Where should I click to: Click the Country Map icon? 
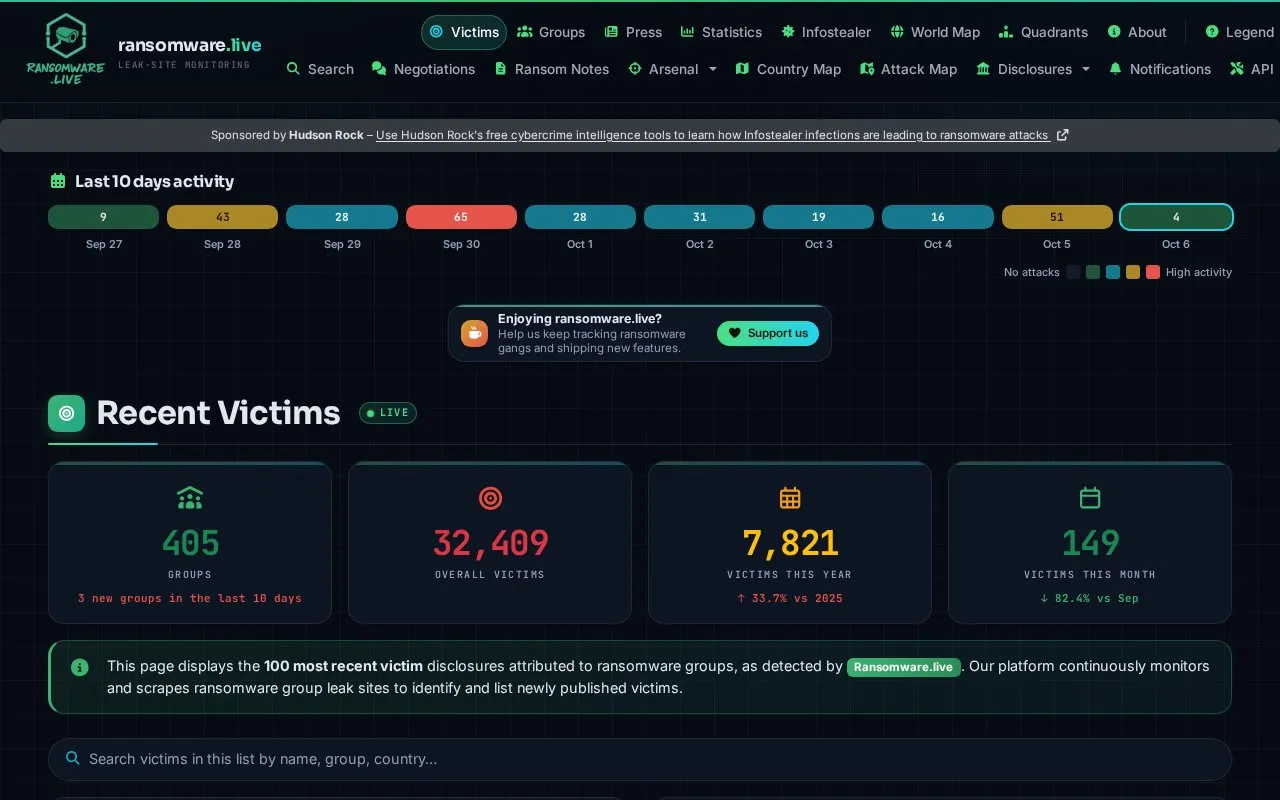pyautogui.click(x=742, y=69)
